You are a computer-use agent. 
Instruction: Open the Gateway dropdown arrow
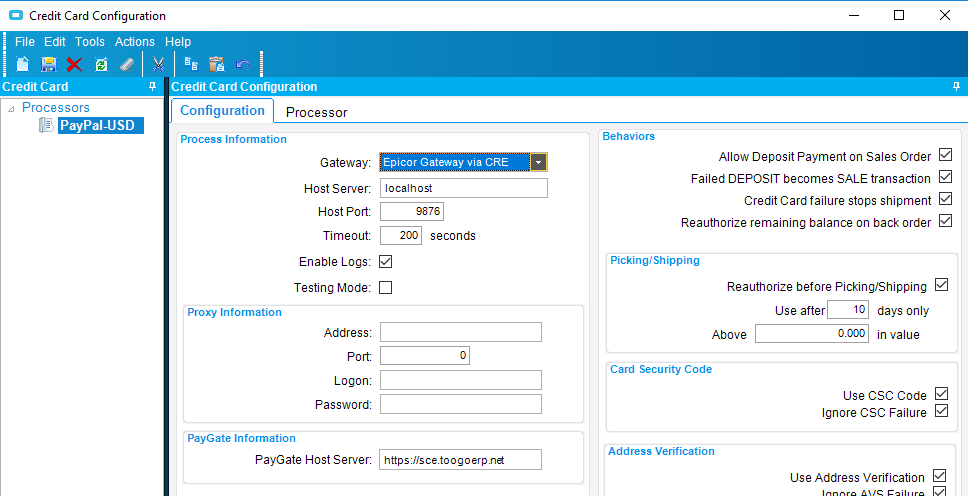coord(539,162)
